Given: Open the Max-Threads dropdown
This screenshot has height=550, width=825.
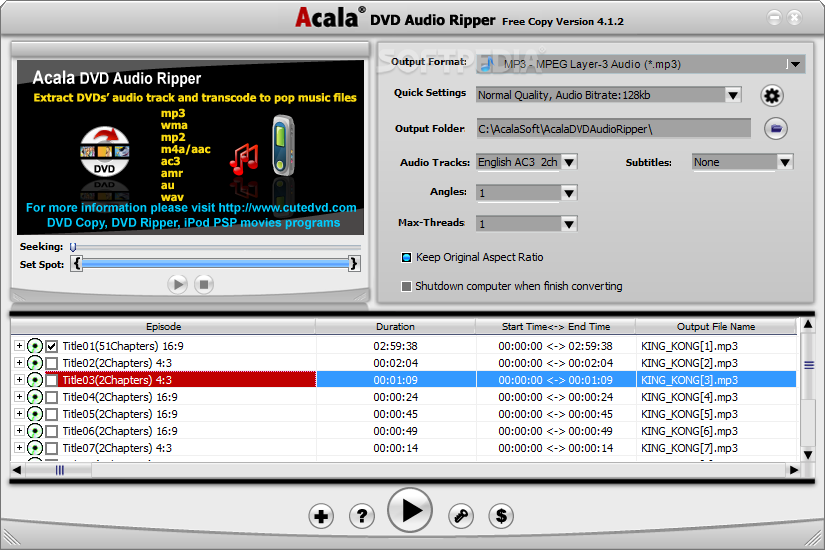Looking at the screenshot, I should coord(569,224).
